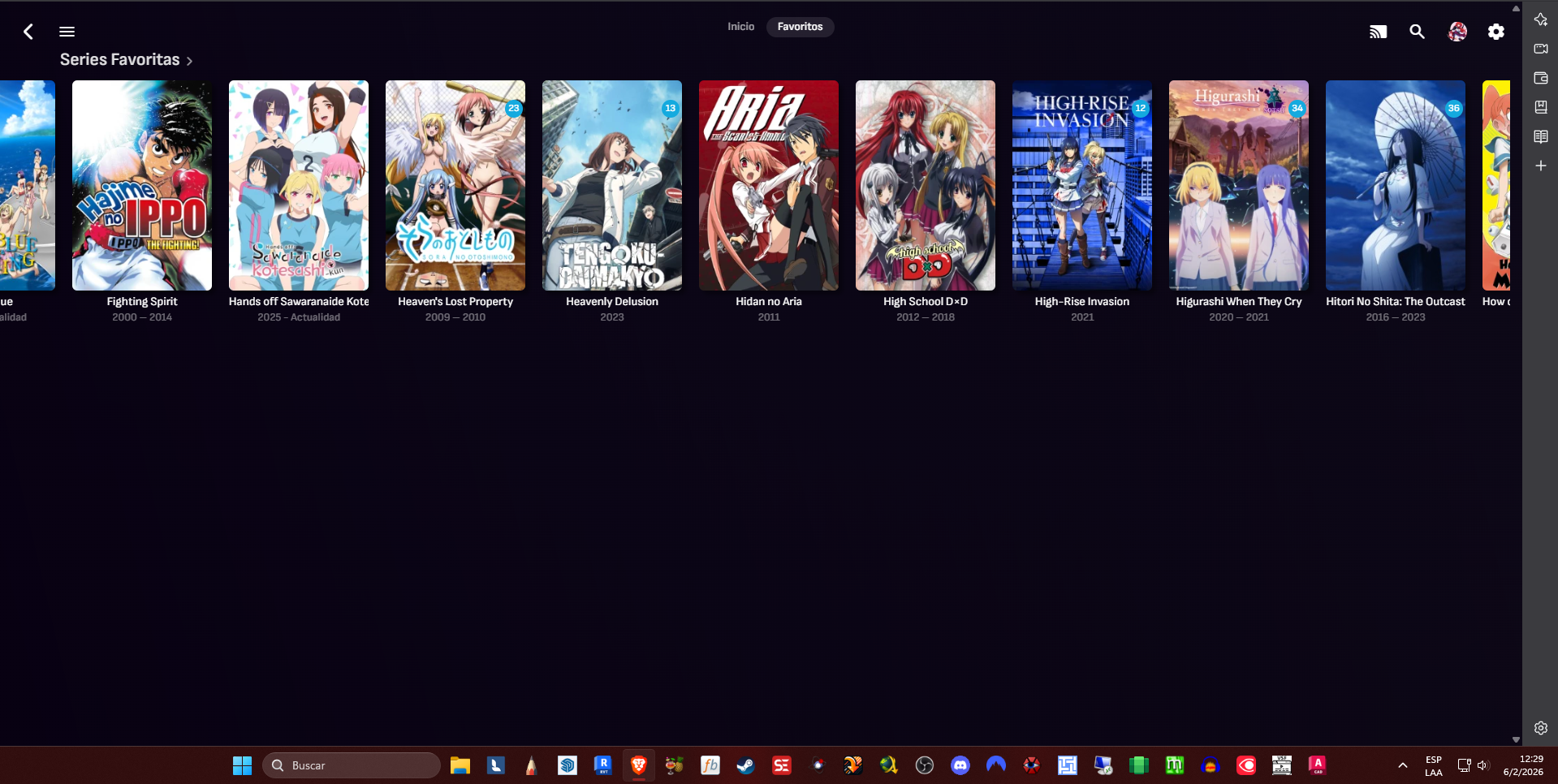Open the High-Rise Invasion poster
This screenshot has height=784, width=1558.
(x=1082, y=185)
